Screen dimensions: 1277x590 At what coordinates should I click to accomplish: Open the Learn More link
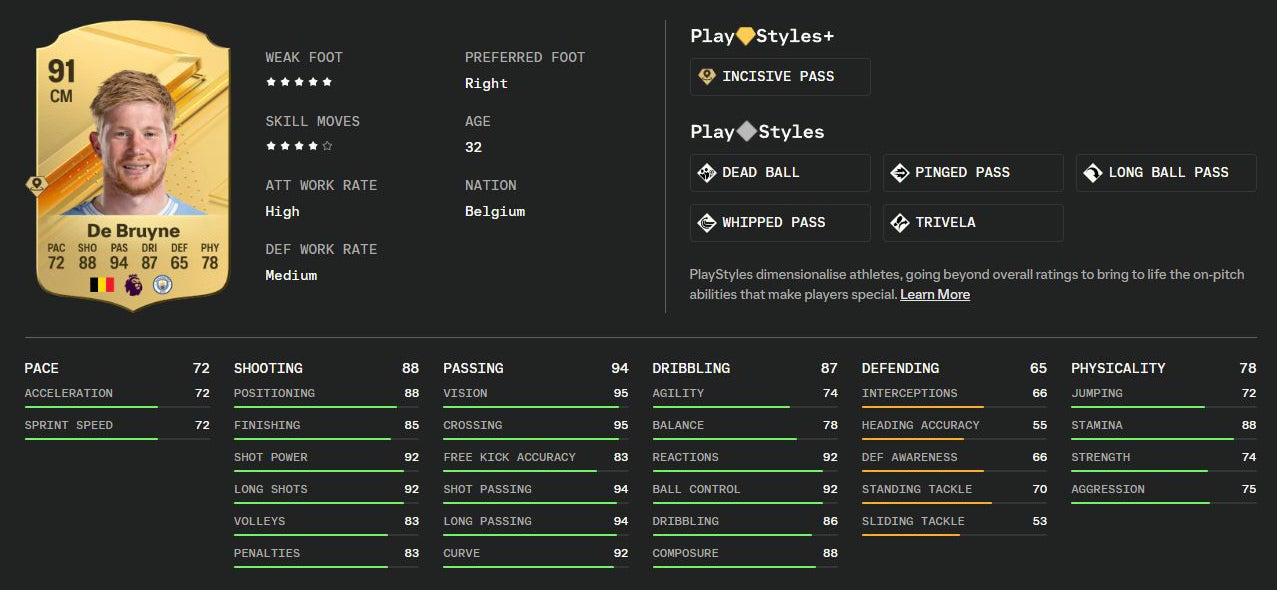pyautogui.click(x=934, y=294)
